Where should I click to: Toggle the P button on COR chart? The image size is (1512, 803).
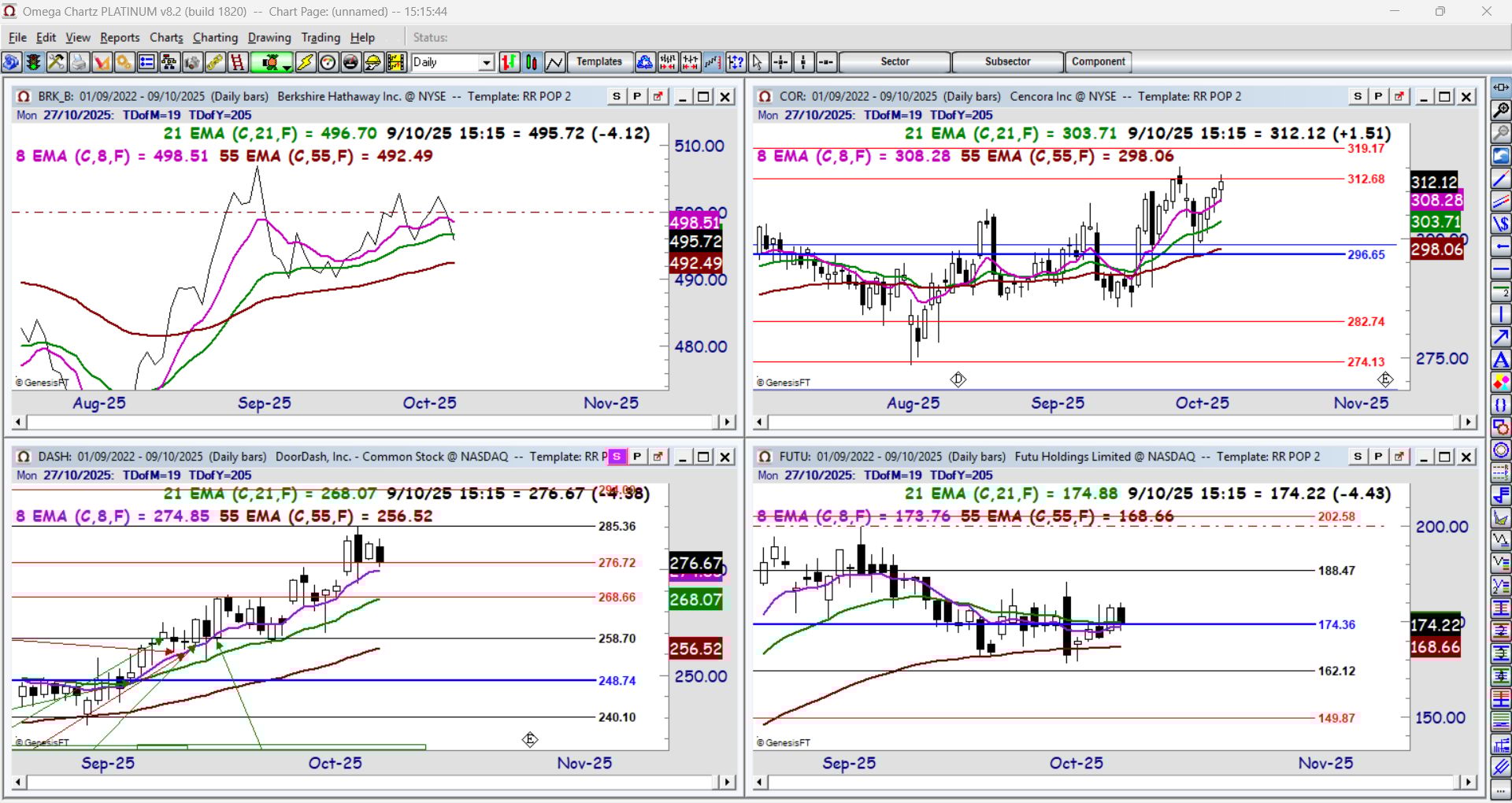pos(1378,97)
